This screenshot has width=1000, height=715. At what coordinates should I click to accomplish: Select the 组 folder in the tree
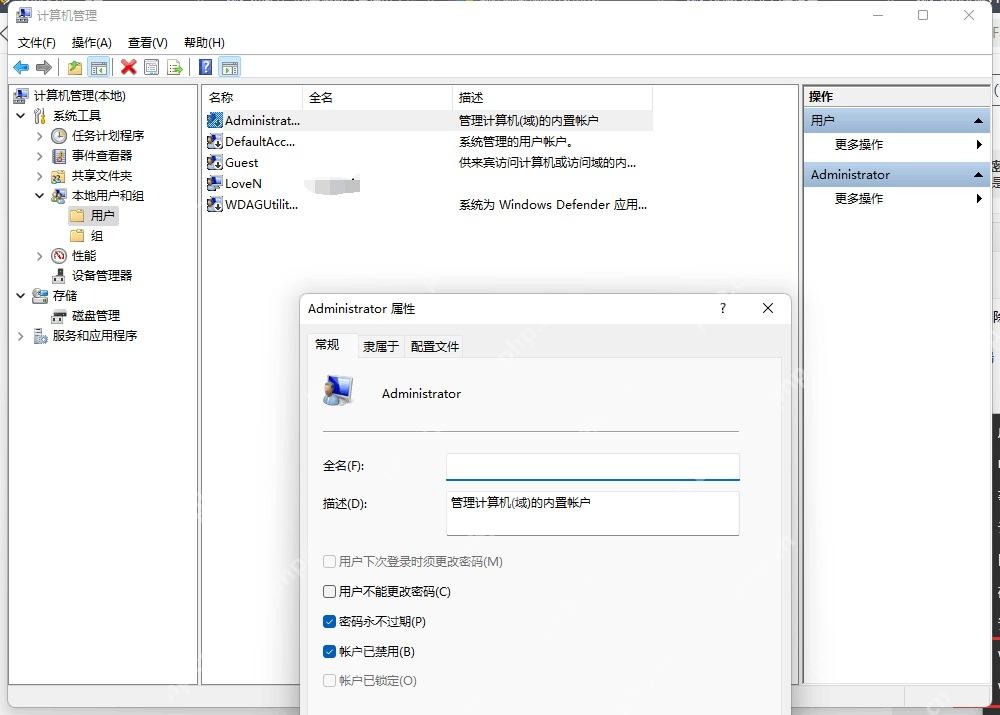87,236
